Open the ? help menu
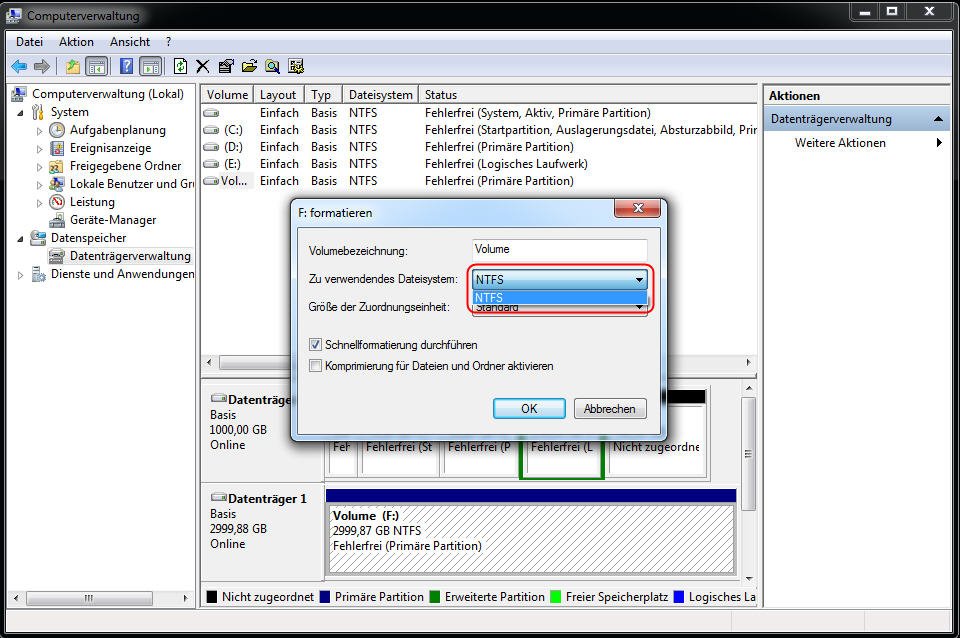This screenshot has width=960, height=638. pos(168,42)
